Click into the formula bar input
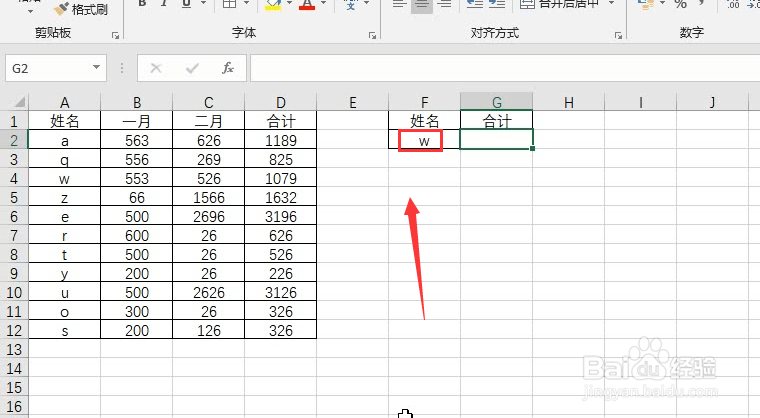 pyautogui.click(x=505, y=68)
